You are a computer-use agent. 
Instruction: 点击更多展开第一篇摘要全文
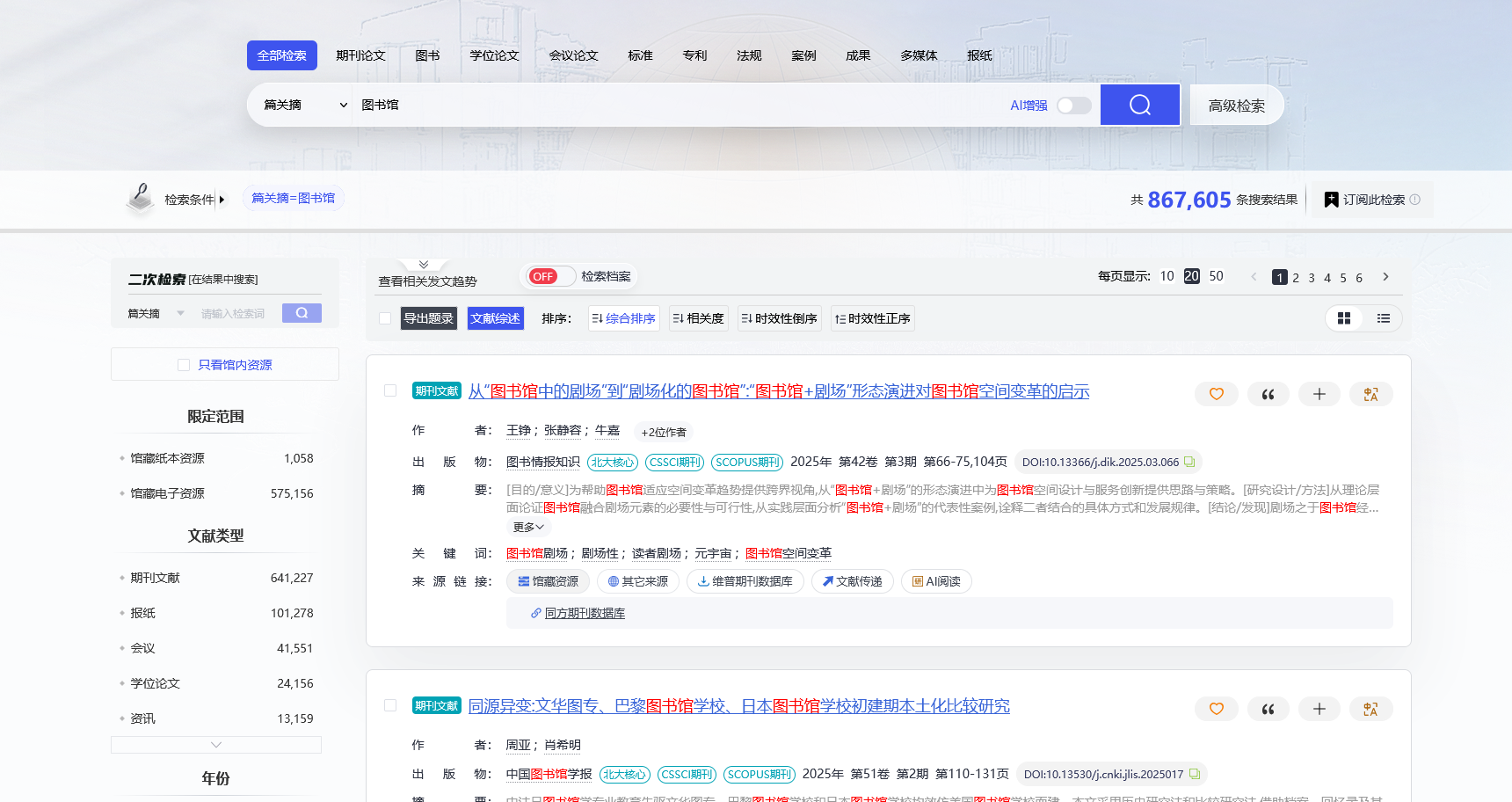[527, 526]
